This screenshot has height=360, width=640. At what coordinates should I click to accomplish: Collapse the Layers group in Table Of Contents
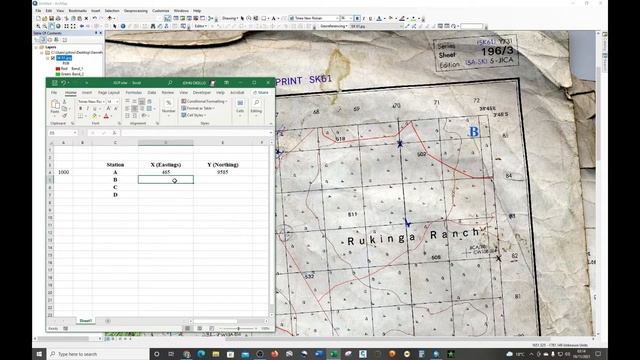pos(36,47)
